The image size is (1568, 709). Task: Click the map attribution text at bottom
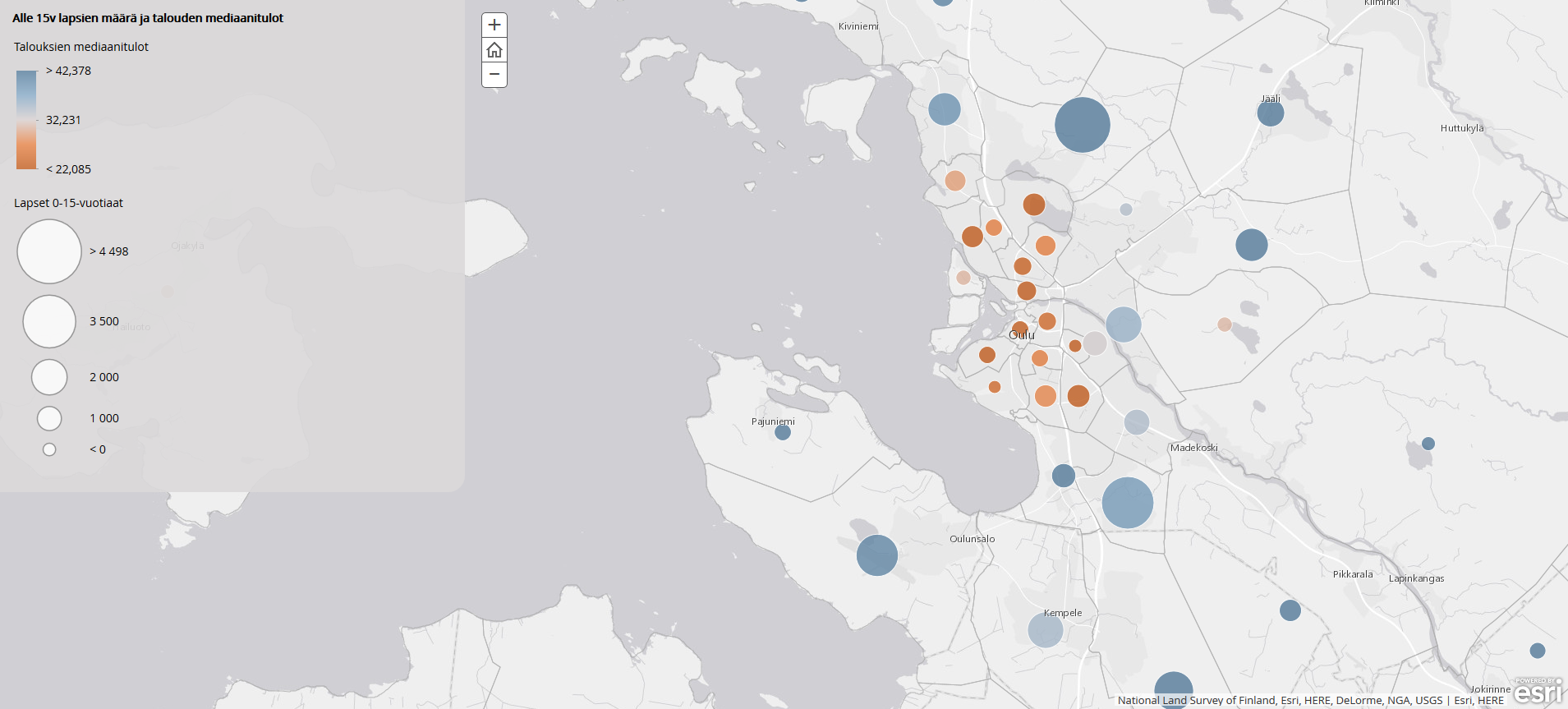(1310, 701)
